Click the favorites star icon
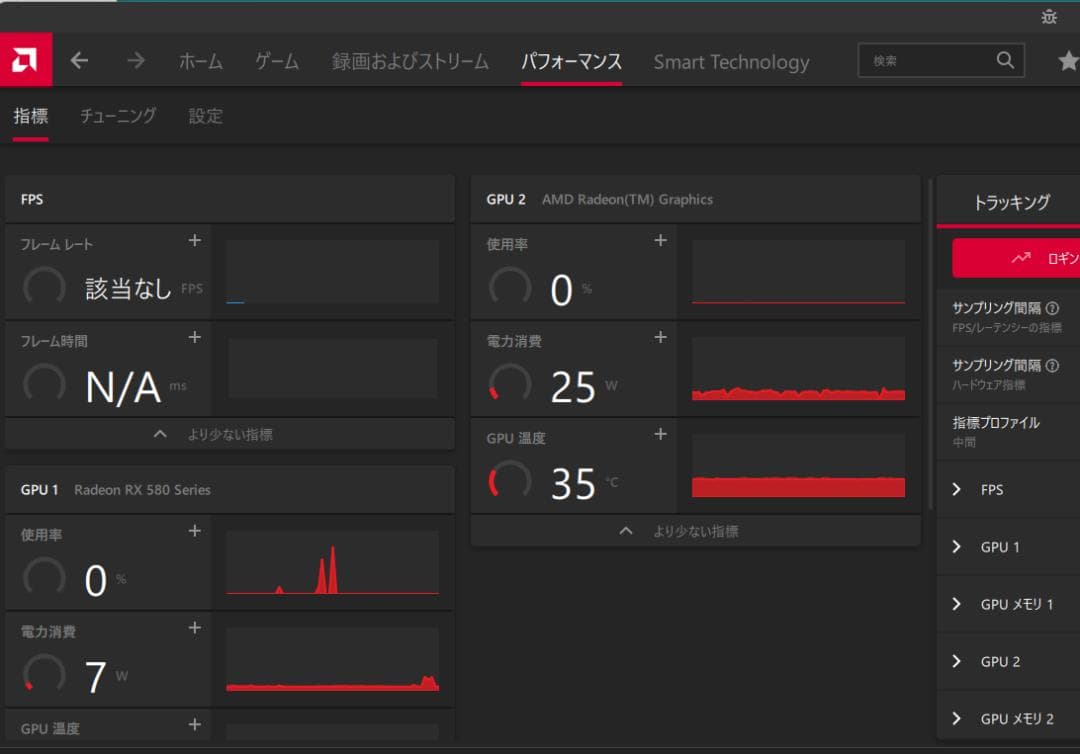1080x754 pixels. [1069, 60]
